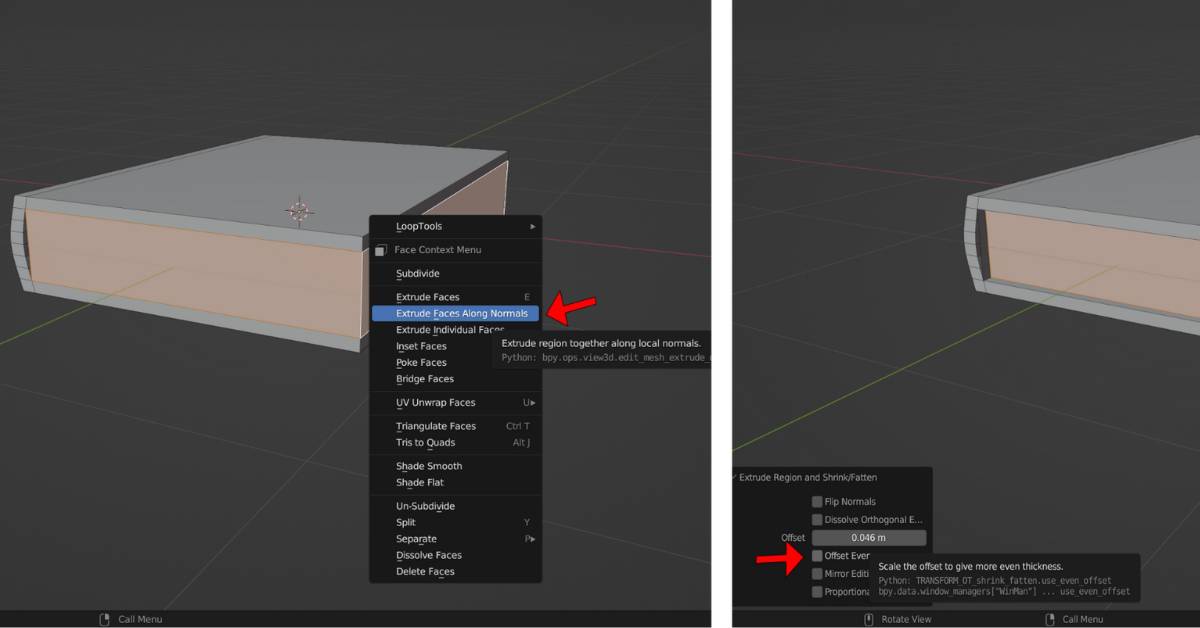Expand the Separate submenu
The width and height of the screenshot is (1200, 628).
tap(430, 538)
